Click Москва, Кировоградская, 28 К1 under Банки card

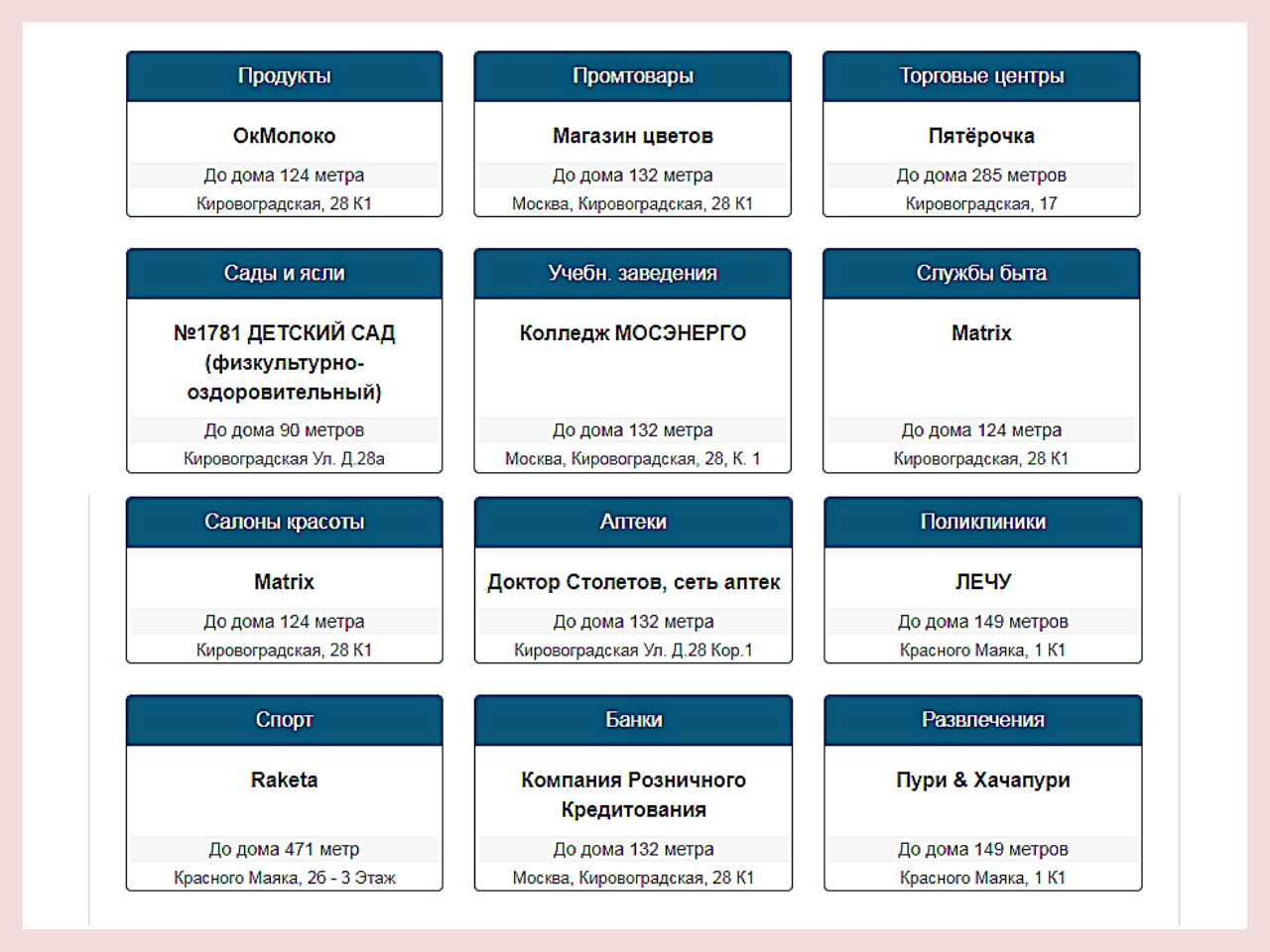click(633, 879)
